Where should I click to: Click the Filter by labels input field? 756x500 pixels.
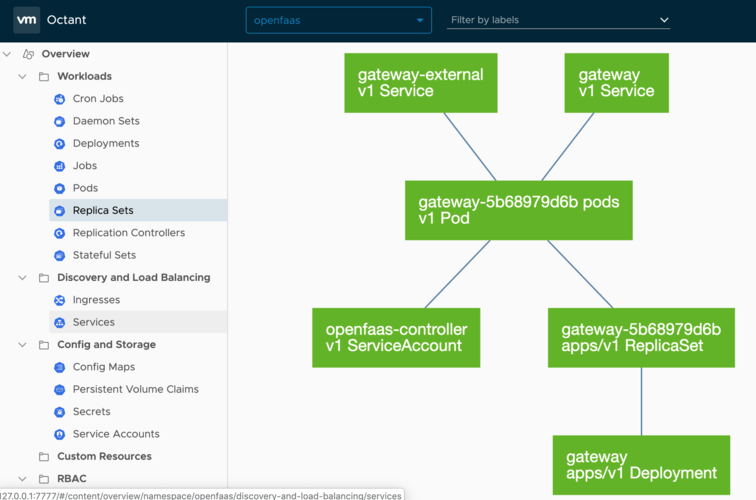click(x=558, y=20)
